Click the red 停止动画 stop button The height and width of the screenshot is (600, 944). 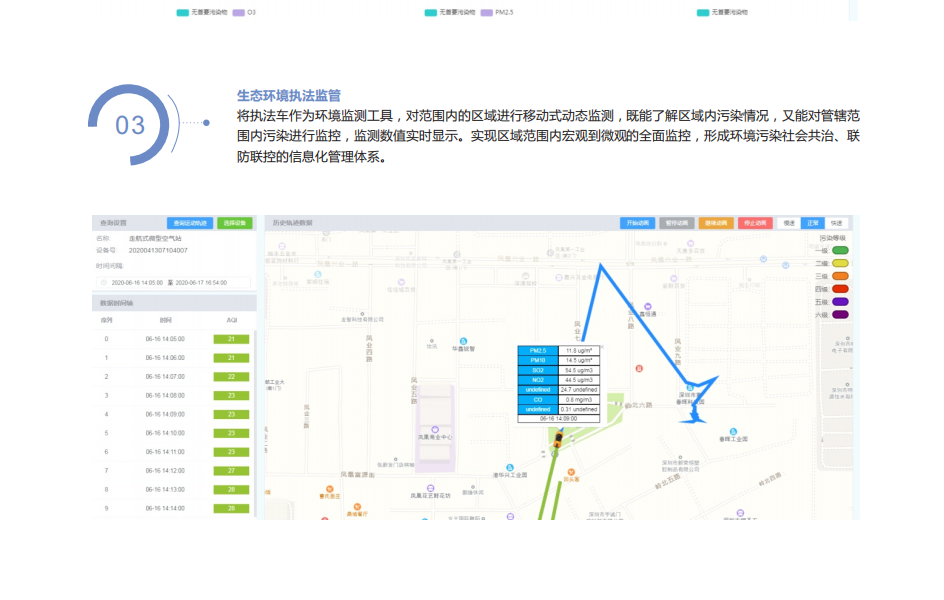click(x=755, y=223)
